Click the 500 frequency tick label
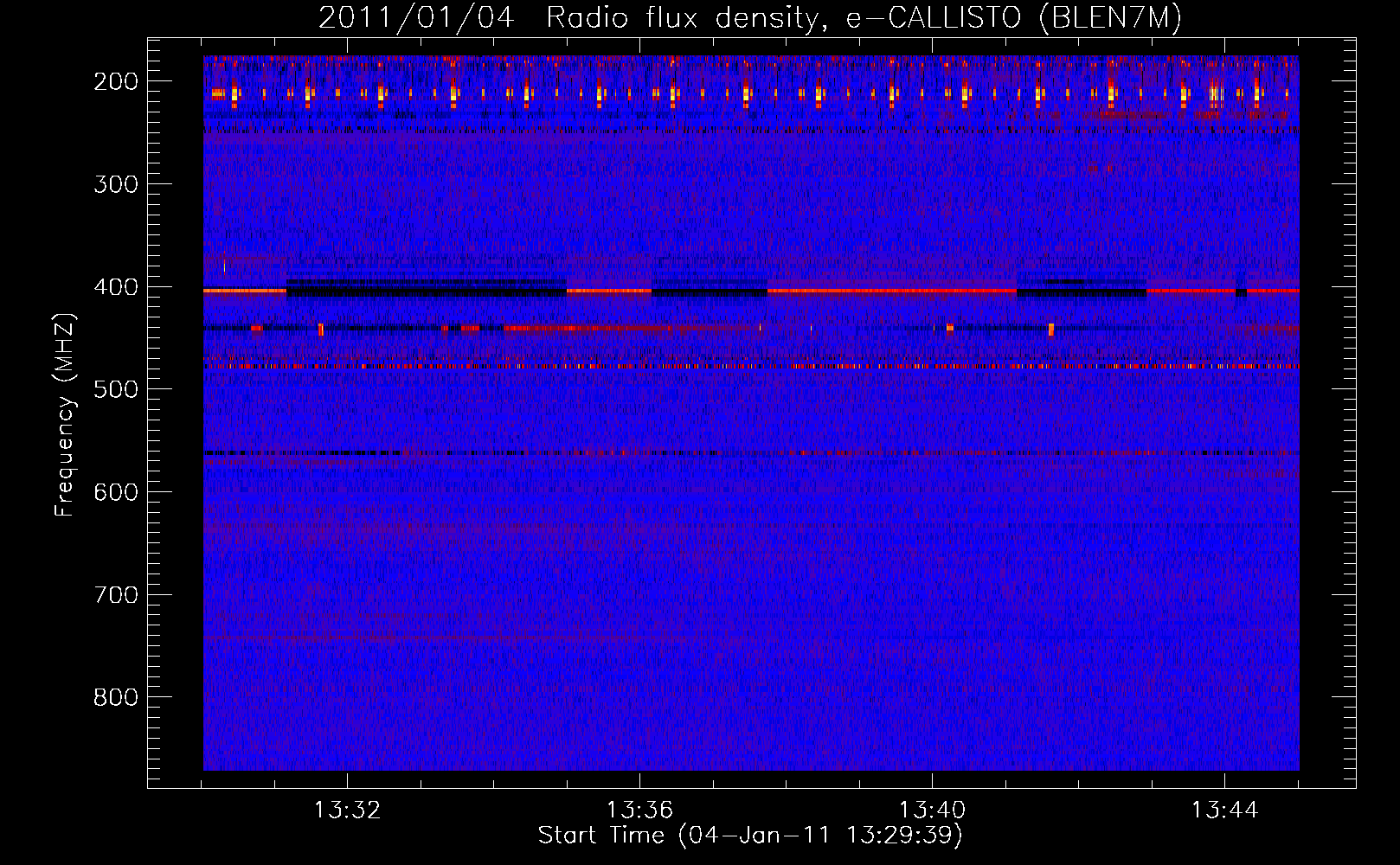Screen dimensions: 1400x865 (115, 389)
